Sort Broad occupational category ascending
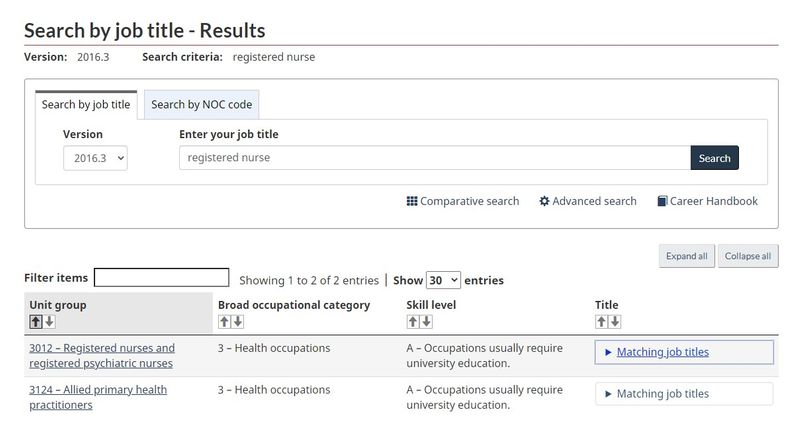Viewport: 800px width, 429px height. (224, 322)
